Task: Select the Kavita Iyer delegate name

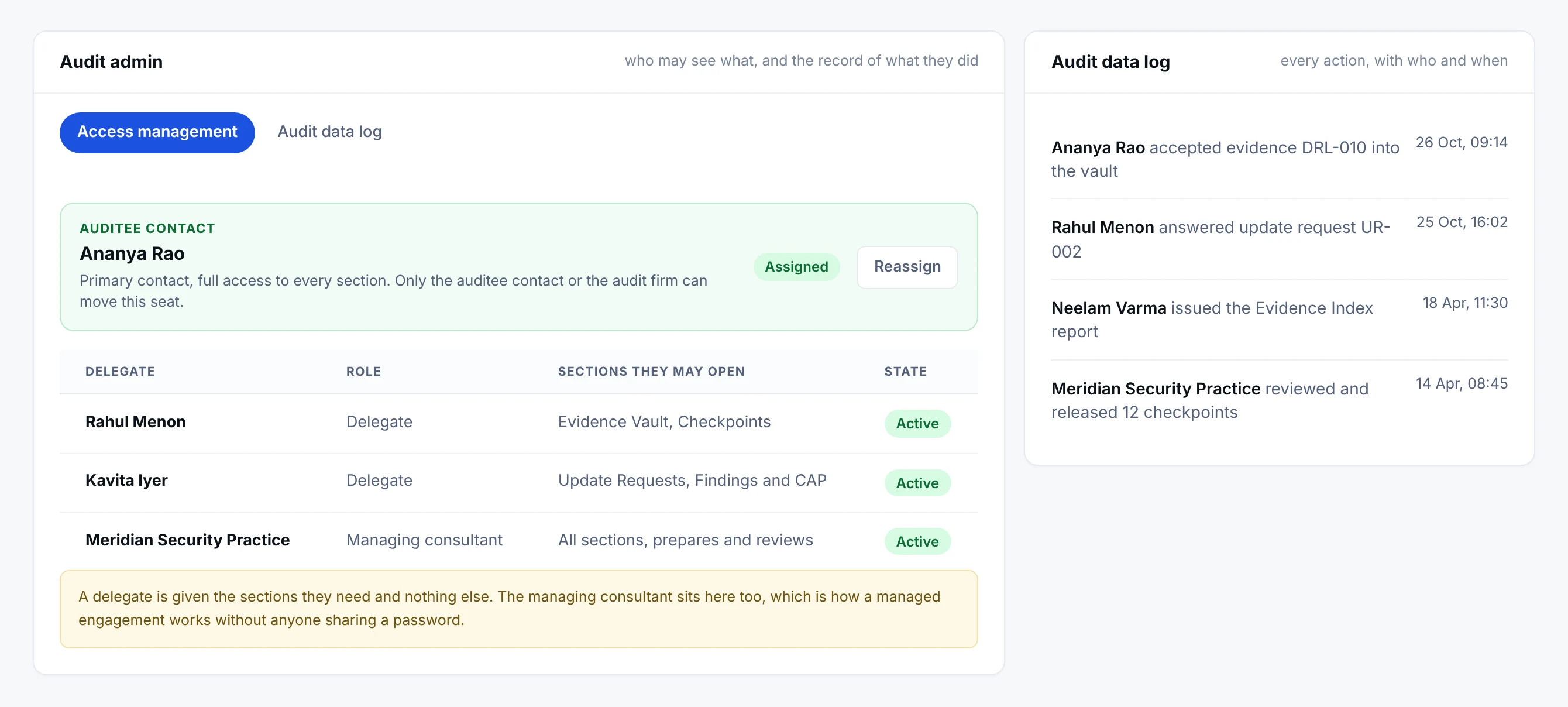Action: pos(126,481)
